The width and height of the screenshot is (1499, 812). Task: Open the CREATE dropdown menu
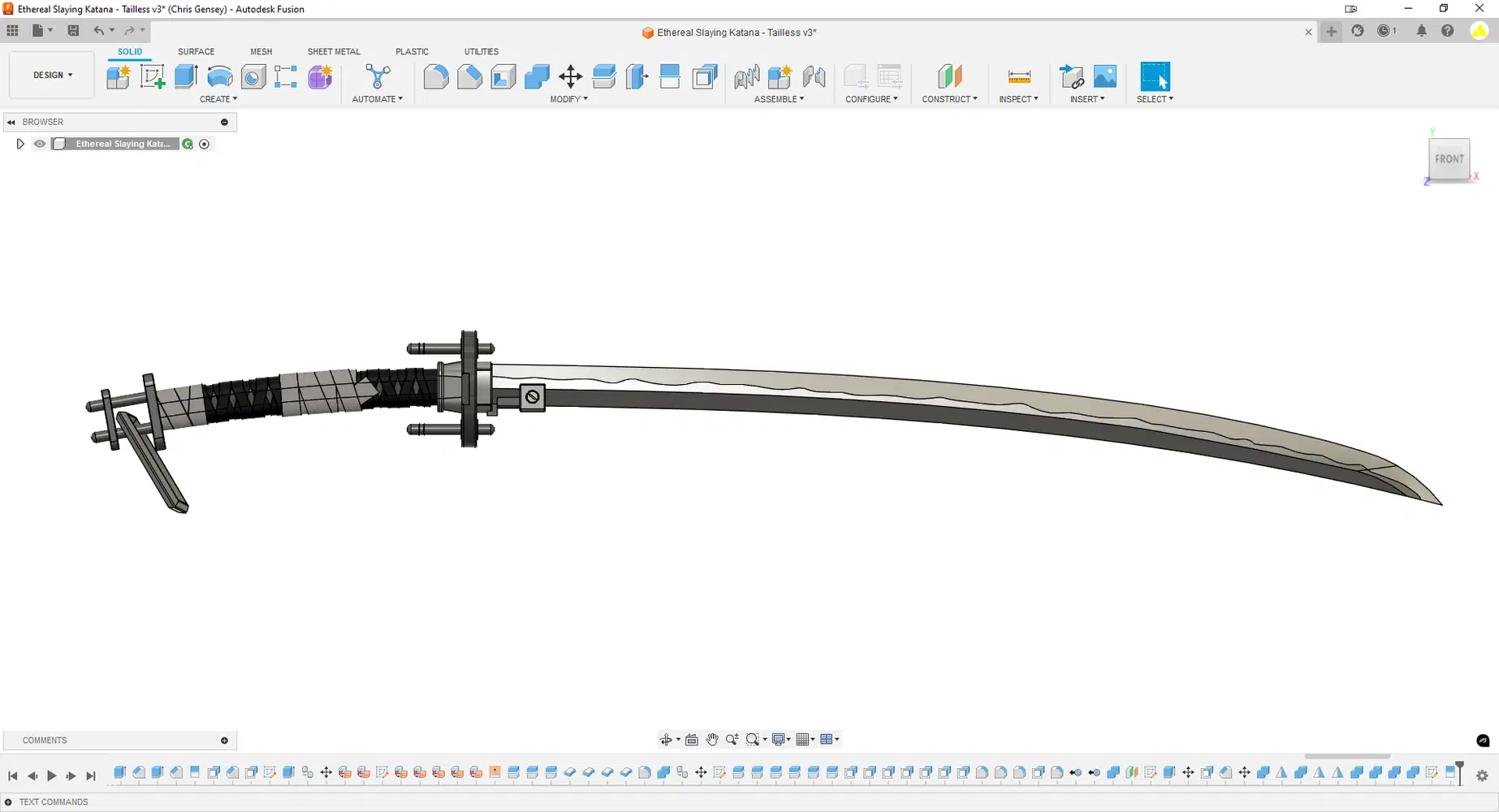(218, 98)
